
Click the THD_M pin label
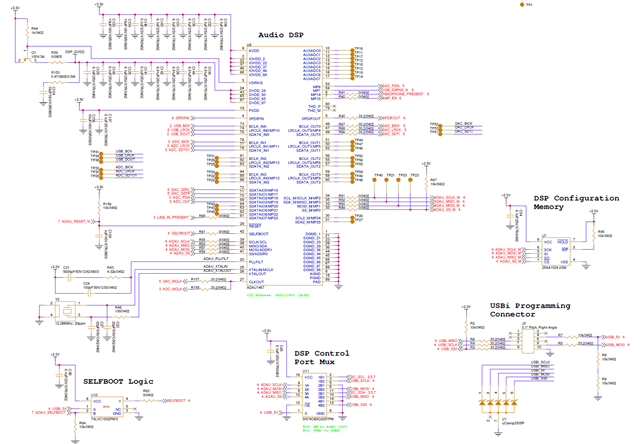[314, 110]
